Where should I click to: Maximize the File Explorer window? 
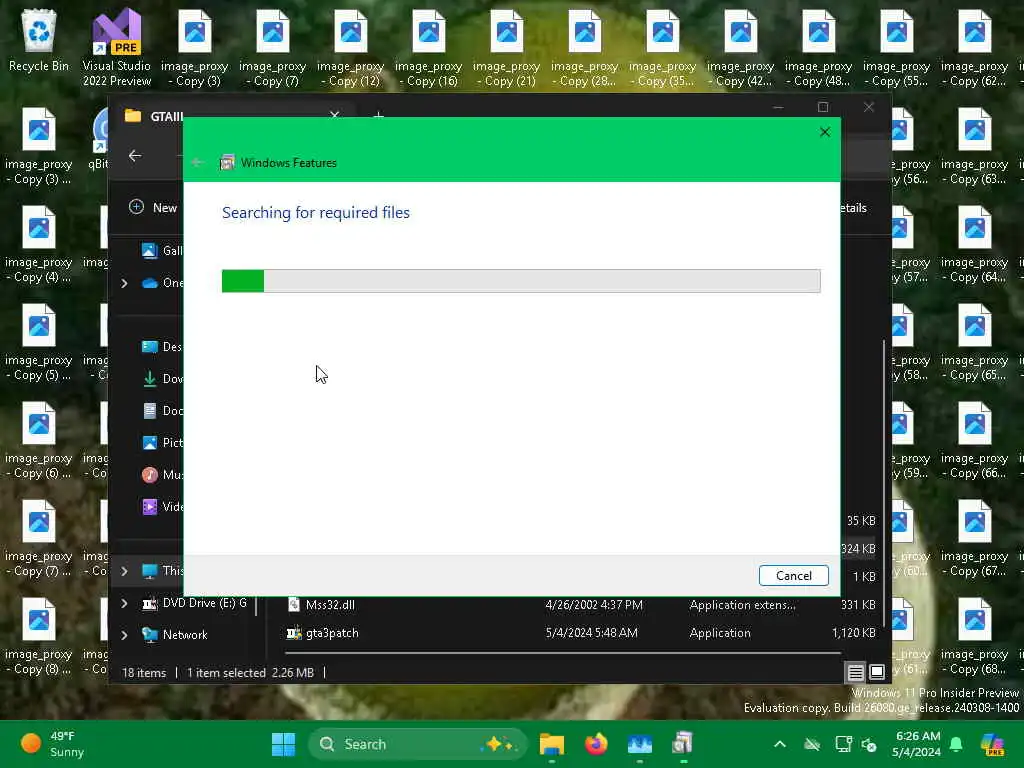823,107
